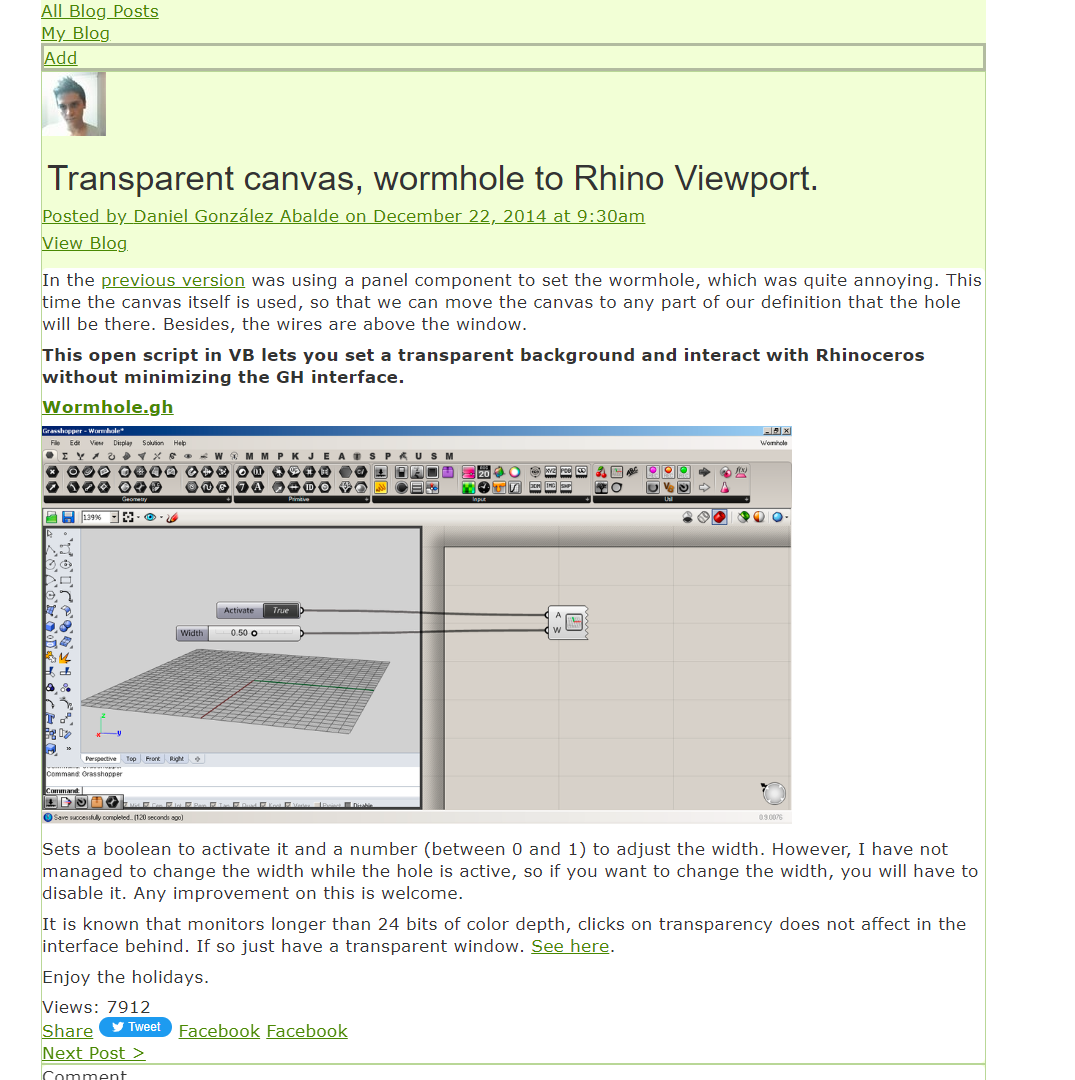Open the blue sphere Preview quality dropdown
The width and height of the screenshot is (1075, 1080).
pyautogui.click(x=779, y=517)
